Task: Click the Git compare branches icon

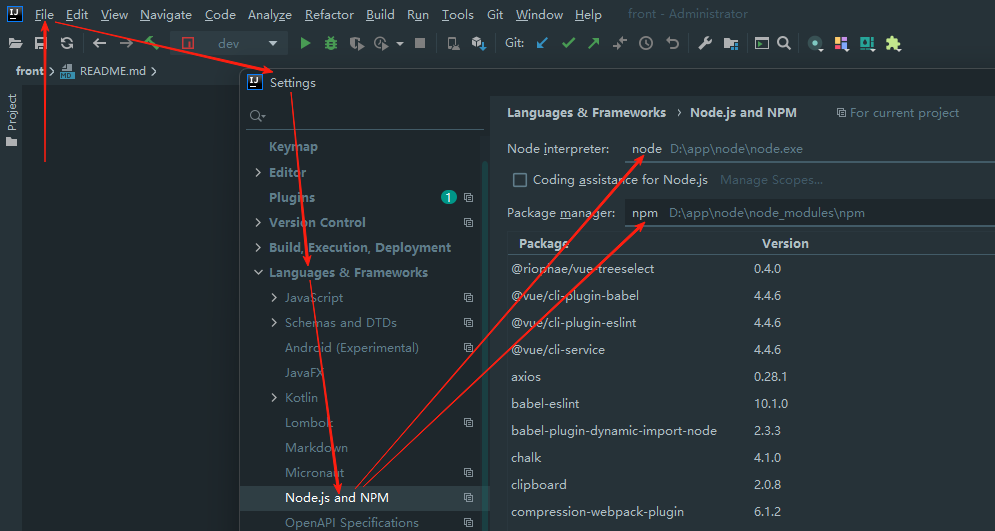Action: click(620, 43)
